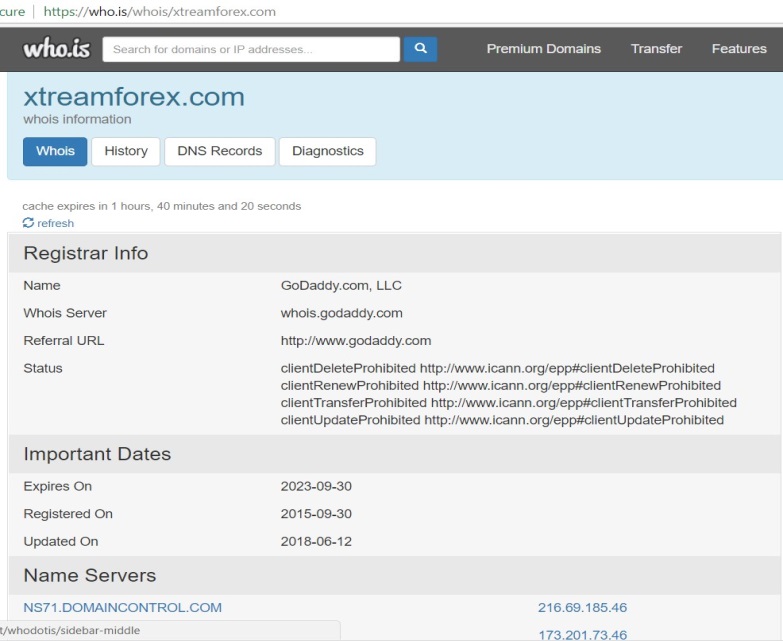Click the refresh link
Screen dimensions: 783x641
coord(55,223)
